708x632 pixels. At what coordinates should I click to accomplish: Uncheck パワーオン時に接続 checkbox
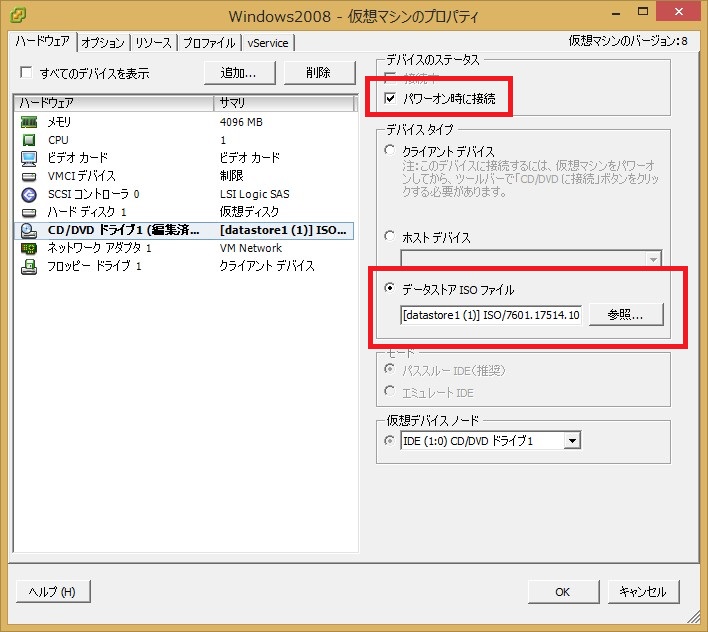390,98
